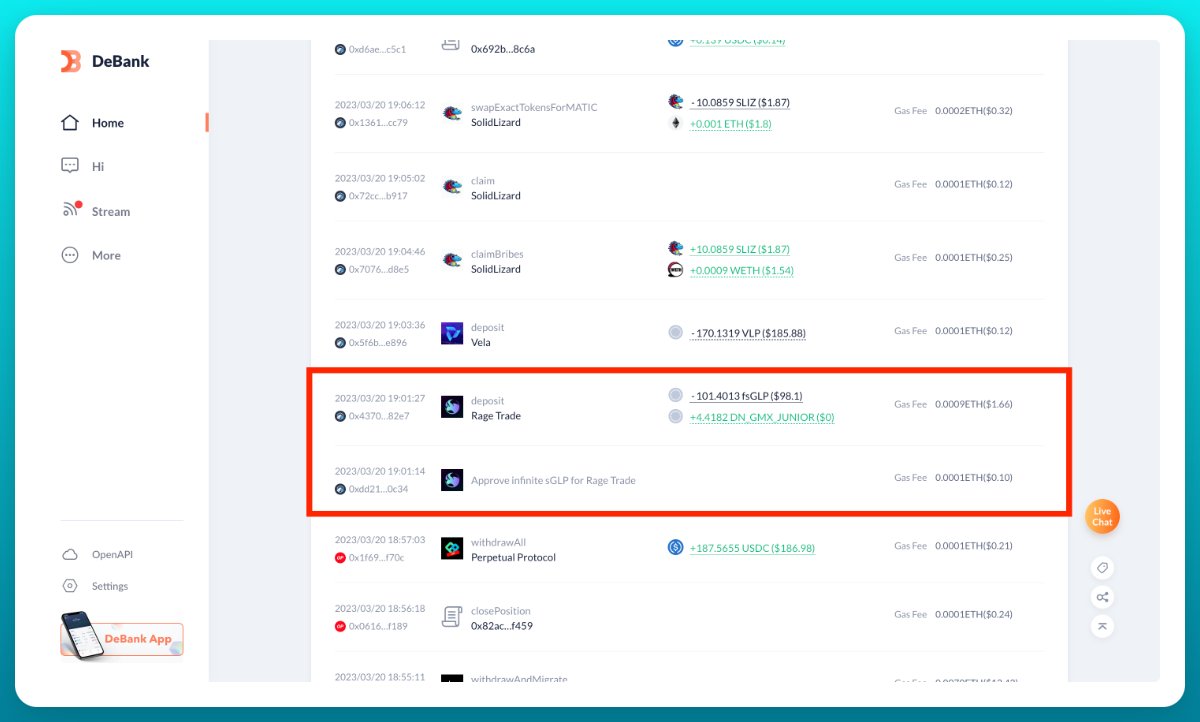The height and width of the screenshot is (722, 1200).
Task: Open transaction hash 0xdd21...0c34
Action: 378,489
